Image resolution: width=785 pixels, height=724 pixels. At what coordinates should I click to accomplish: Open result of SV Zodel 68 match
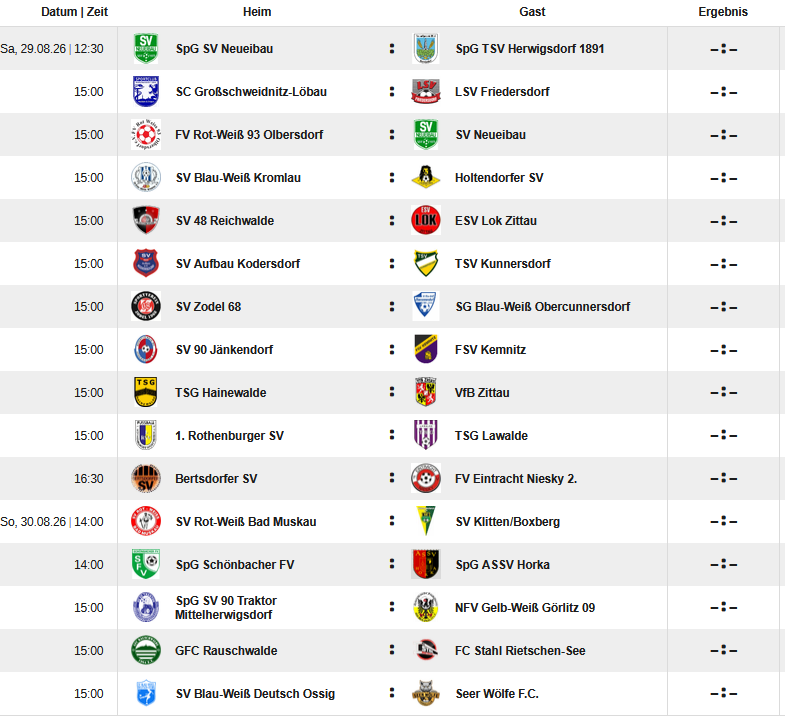click(723, 307)
